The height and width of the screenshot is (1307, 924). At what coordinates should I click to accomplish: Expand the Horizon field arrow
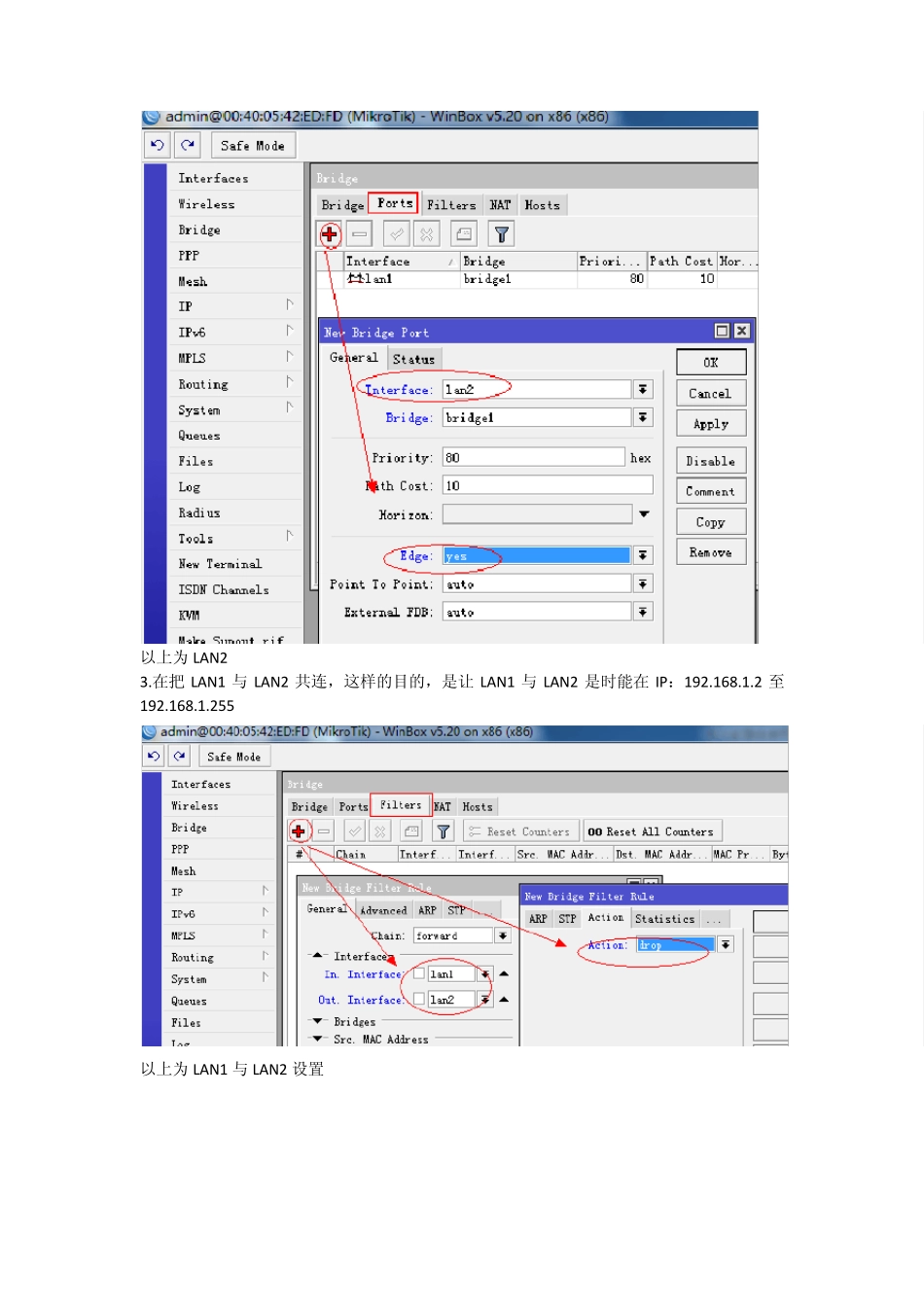pyautogui.click(x=644, y=513)
